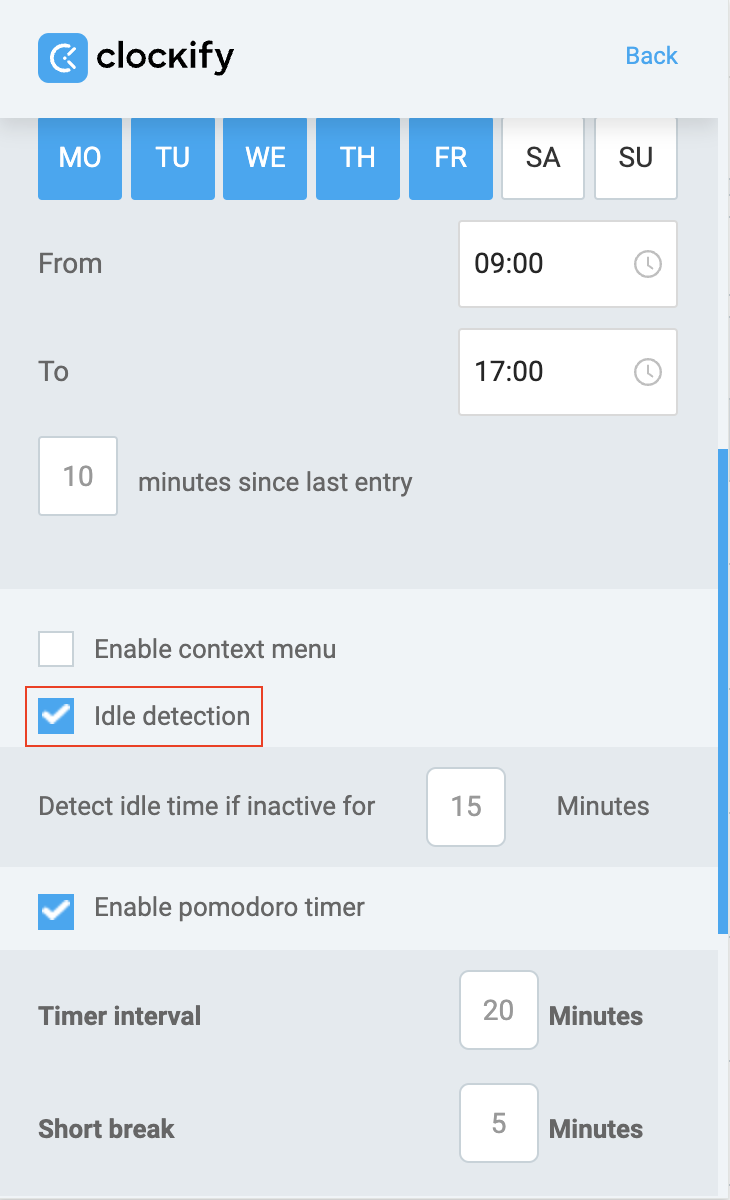This screenshot has height=1200, width=730.
Task: Go Back to previous screen
Action: coord(651,56)
